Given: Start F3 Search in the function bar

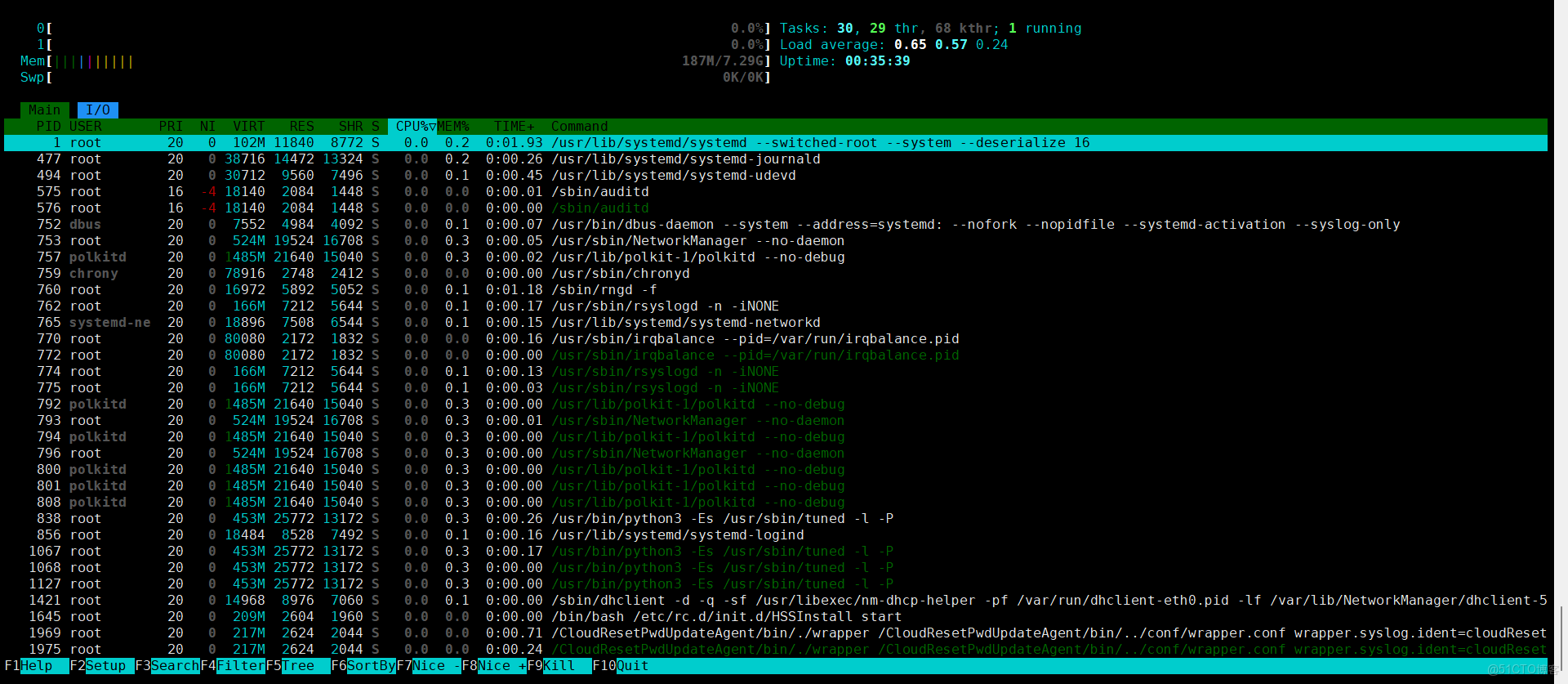Looking at the screenshot, I should pos(167,666).
